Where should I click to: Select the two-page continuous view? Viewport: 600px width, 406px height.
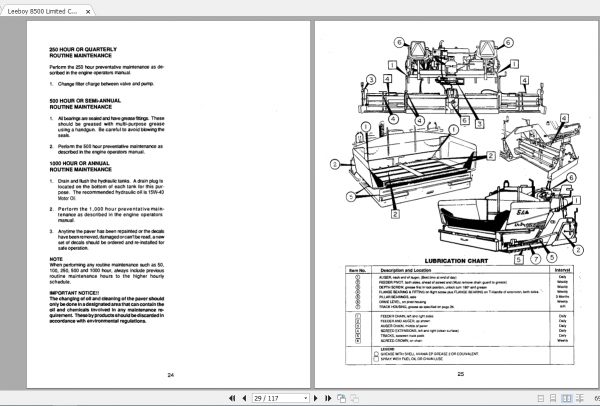tap(580, 398)
